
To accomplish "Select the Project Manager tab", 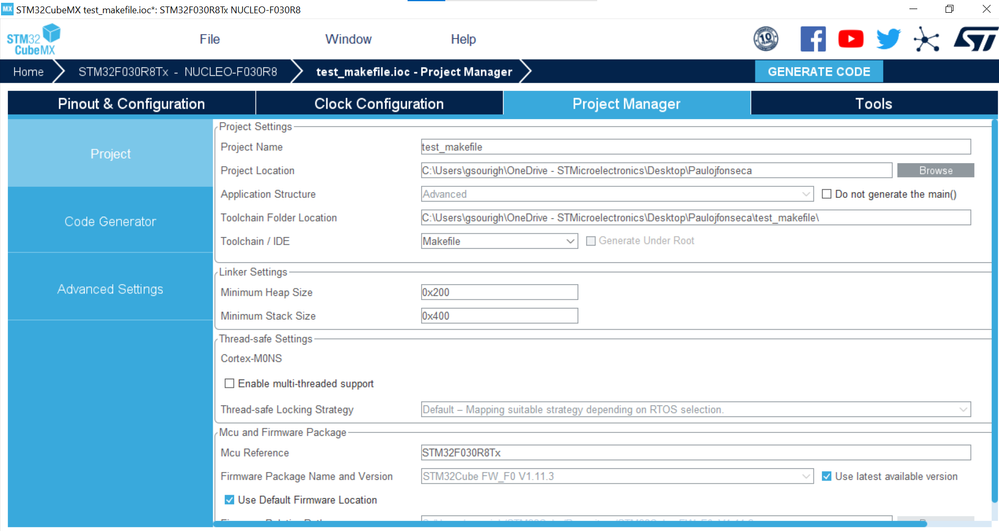I will click(626, 103).
